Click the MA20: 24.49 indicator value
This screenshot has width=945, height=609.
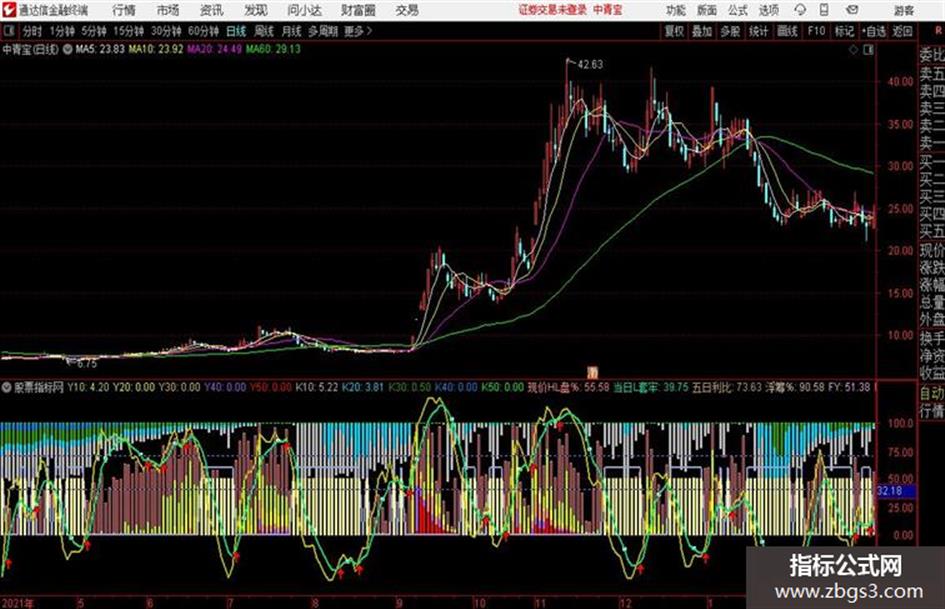215,49
